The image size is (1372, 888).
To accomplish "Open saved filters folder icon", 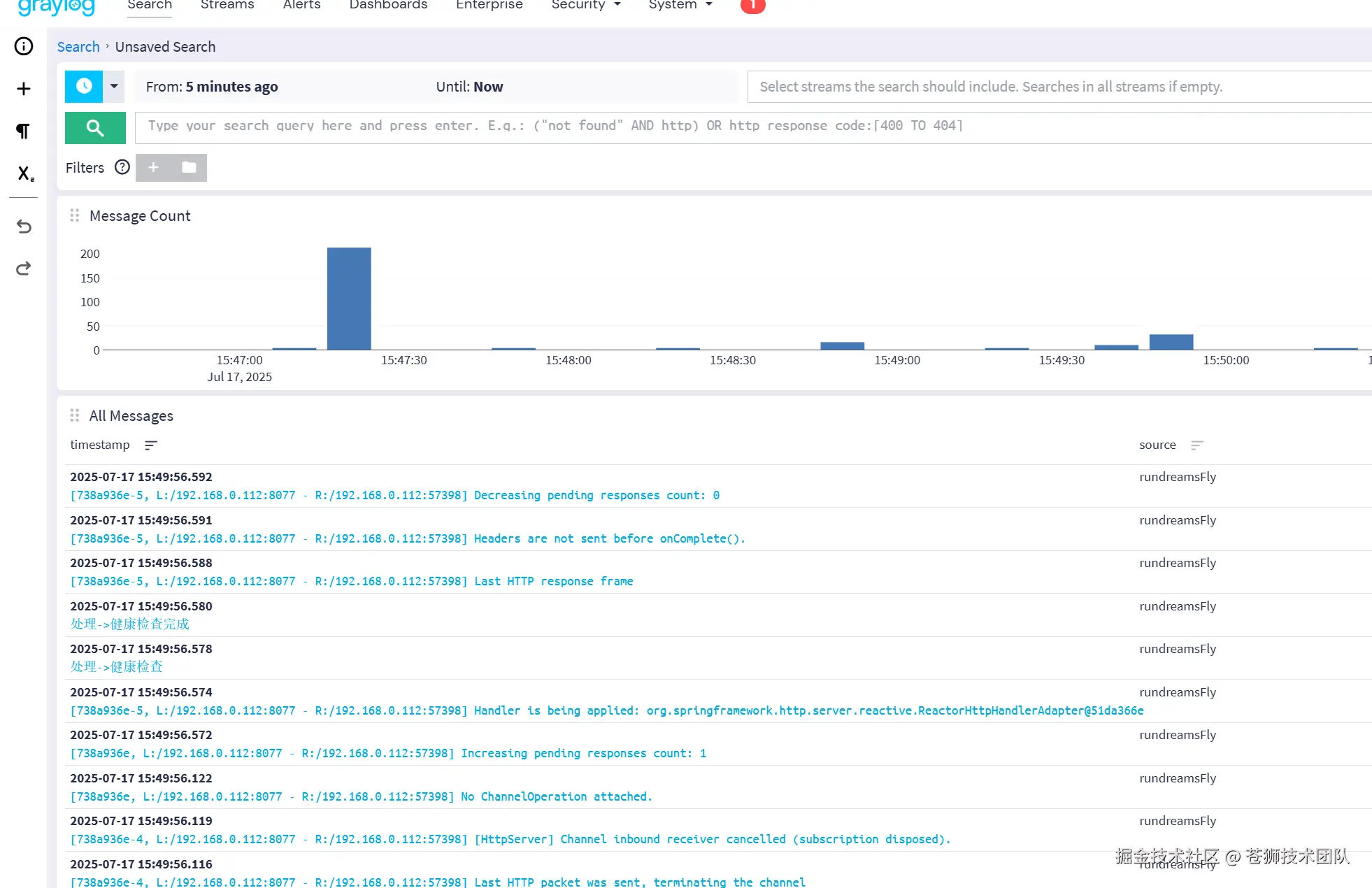I will click(189, 167).
